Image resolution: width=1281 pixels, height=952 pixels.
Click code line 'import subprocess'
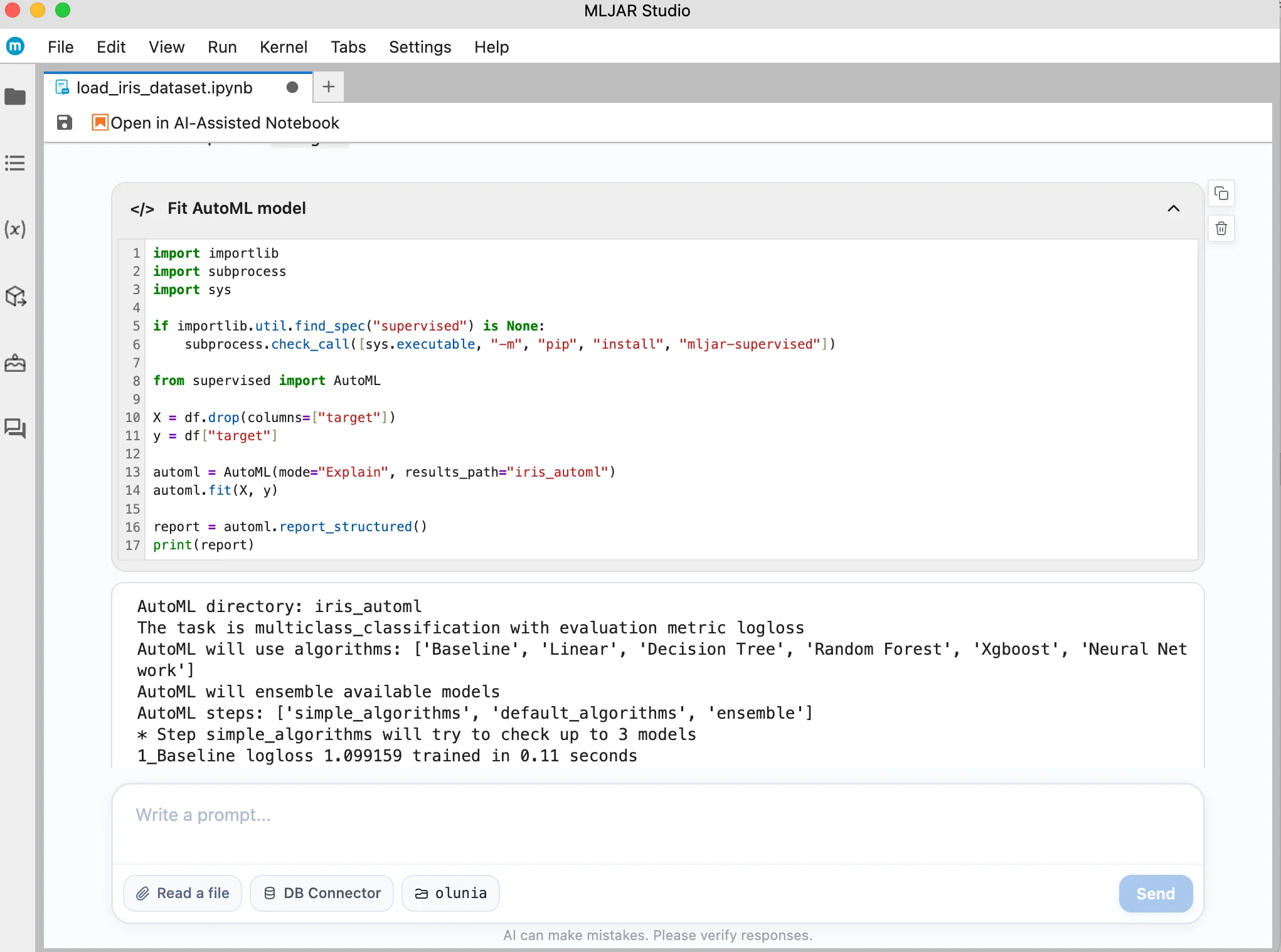pos(220,271)
